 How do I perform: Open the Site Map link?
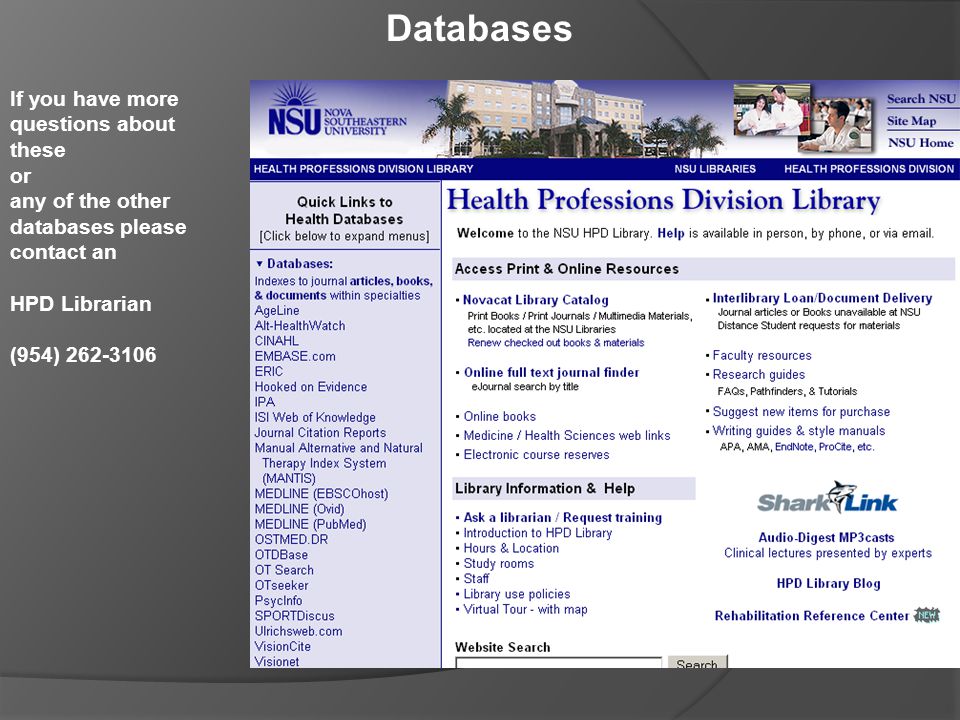pyautogui.click(x=912, y=121)
